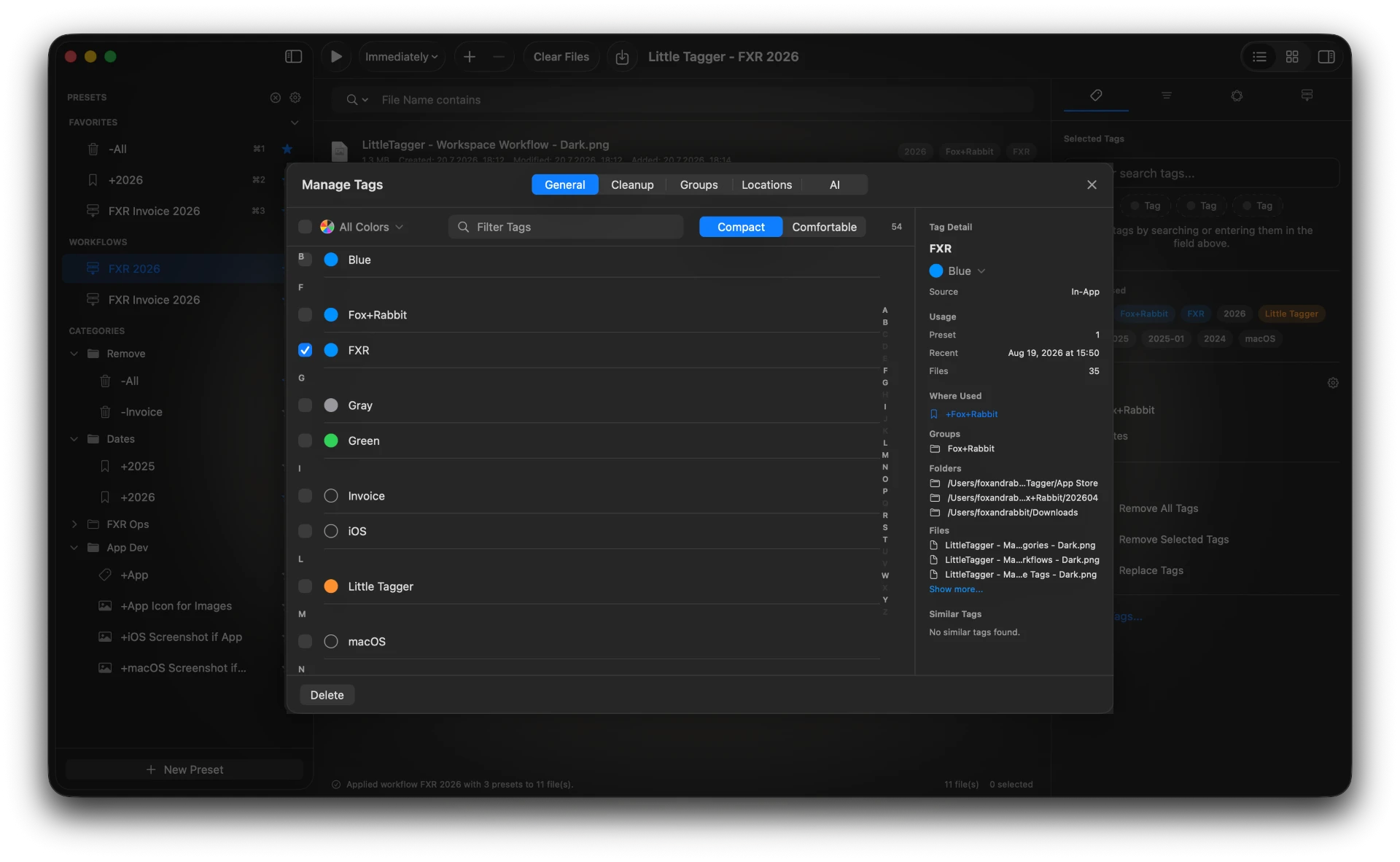Image resolution: width=1400 pixels, height=862 pixels.
Task: Click the Clear Files button
Action: click(x=561, y=56)
